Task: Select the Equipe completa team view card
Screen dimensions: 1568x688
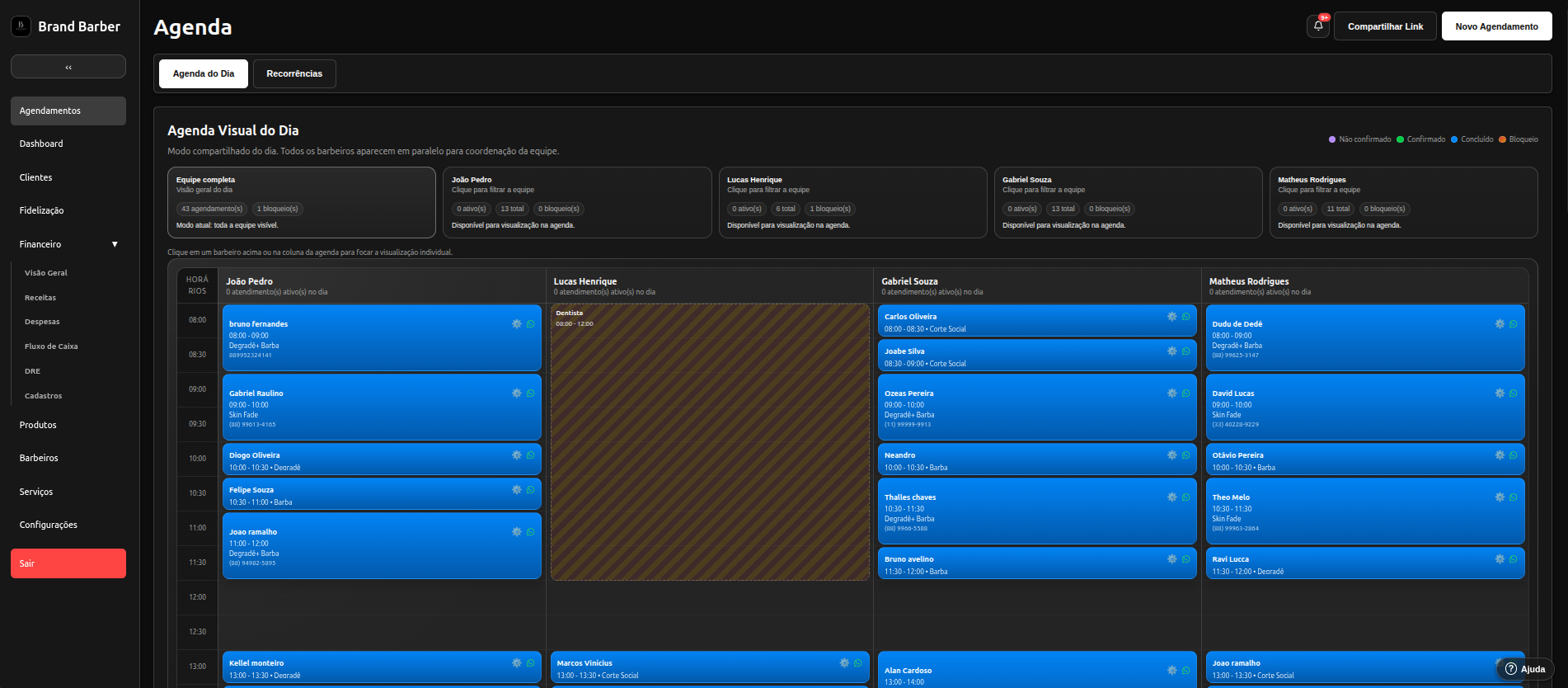Action: [302, 203]
